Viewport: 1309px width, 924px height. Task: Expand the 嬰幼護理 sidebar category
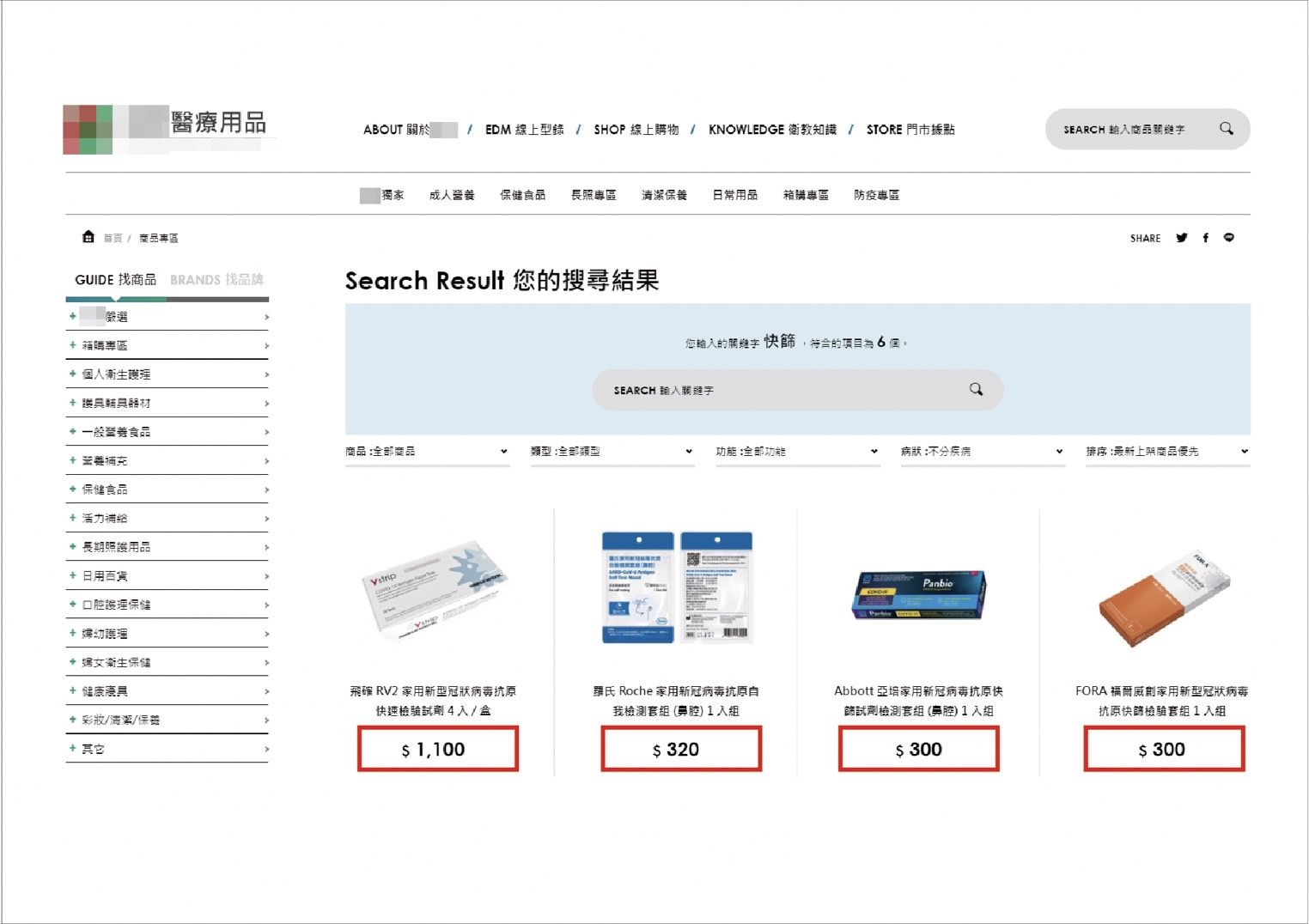(x=167, y=634)
